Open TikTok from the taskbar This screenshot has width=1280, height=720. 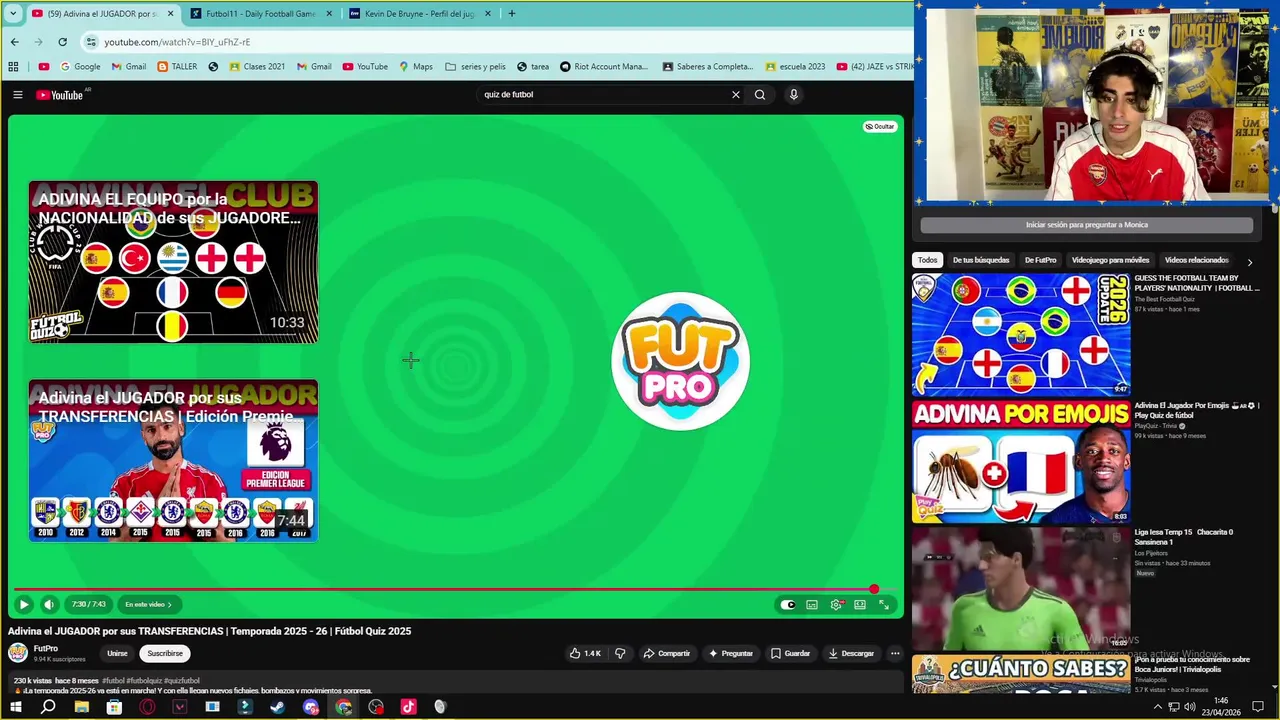[408, 707]
